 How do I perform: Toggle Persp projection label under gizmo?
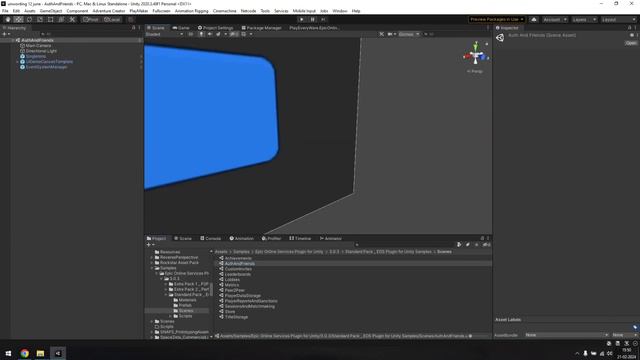click(x=475, y=71)
